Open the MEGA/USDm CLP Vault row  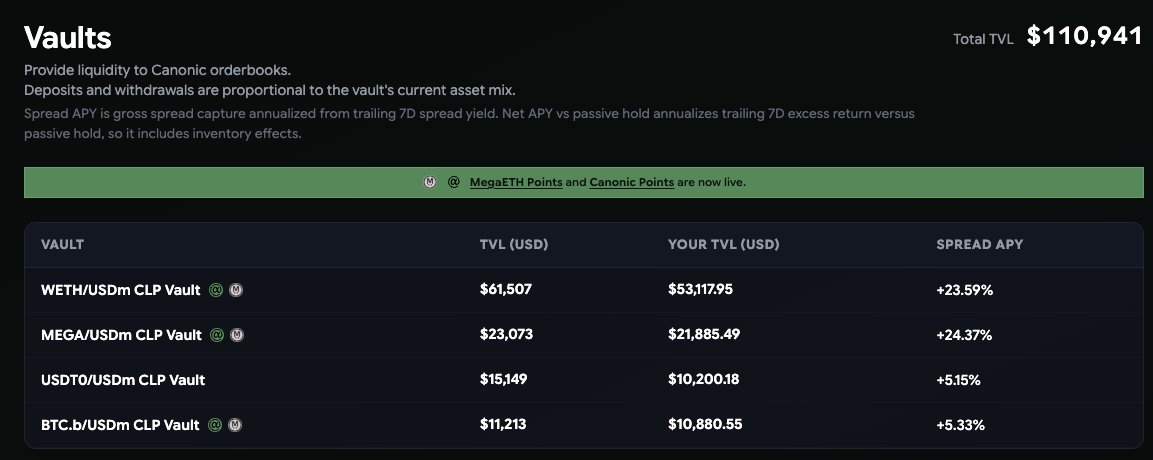pyautogui.click(x=584, y=335)
